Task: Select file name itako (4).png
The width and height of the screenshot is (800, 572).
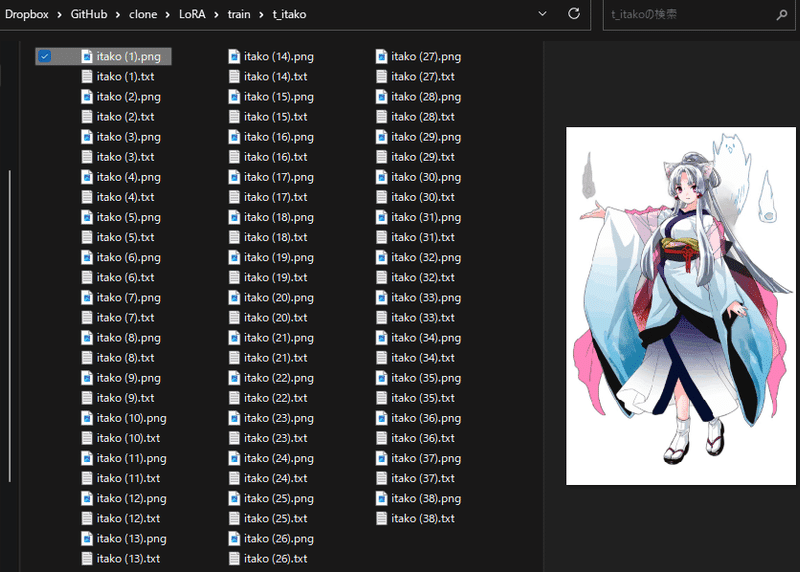Action: coord(129,177)
